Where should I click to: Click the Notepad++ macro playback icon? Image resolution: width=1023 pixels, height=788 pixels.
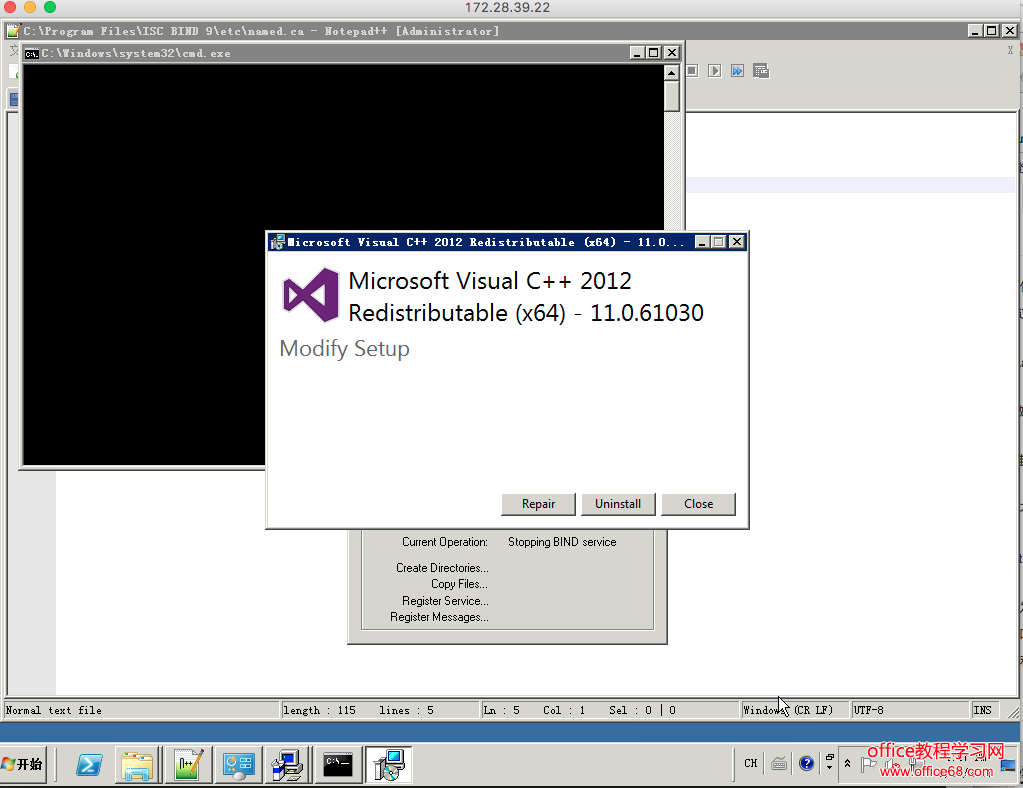[x=714, y=70]
